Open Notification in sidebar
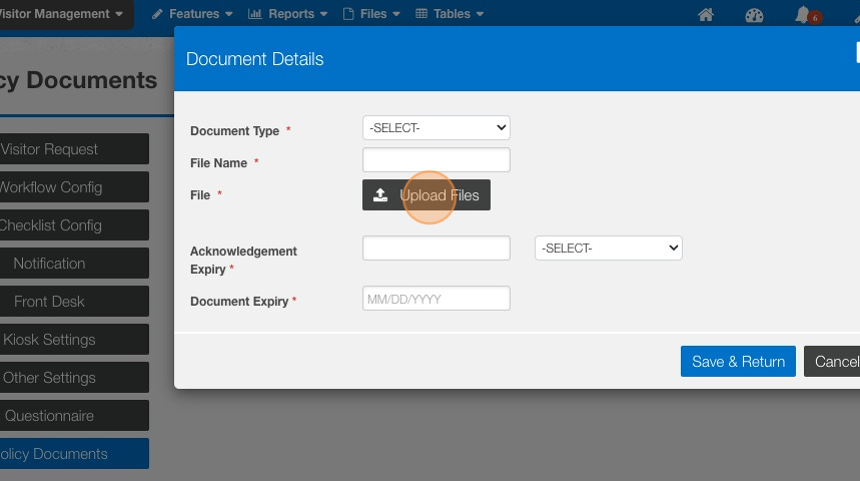 tap(74, 263)
